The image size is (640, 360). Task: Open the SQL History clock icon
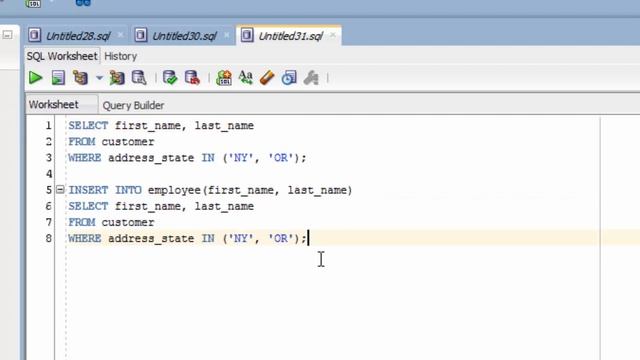pyautogui.click(x=289, y=78)
